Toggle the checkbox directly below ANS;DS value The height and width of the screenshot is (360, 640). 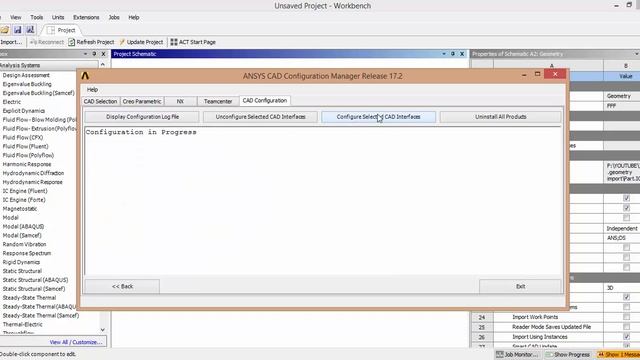[x=626, y=248]
